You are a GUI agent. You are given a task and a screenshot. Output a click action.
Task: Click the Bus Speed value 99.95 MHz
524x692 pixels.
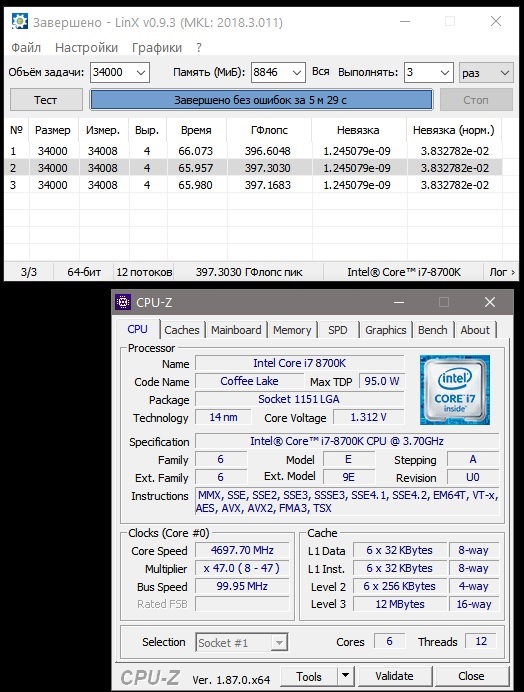click(242, 586)
